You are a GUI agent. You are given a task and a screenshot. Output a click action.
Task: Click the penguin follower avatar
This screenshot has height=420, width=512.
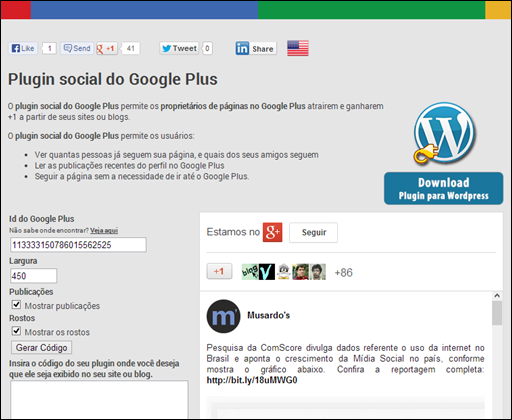[x=284, y=272]
